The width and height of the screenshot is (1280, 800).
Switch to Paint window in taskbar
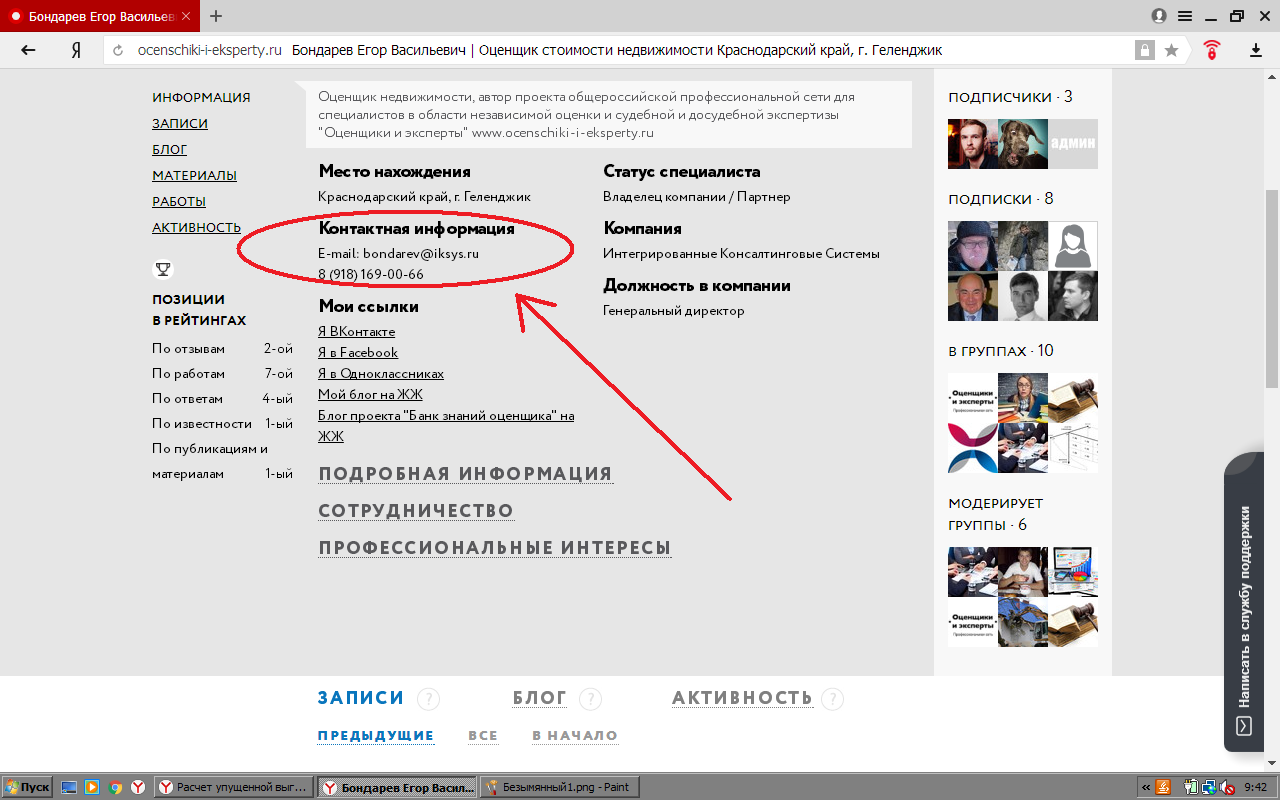pos(558,787)
